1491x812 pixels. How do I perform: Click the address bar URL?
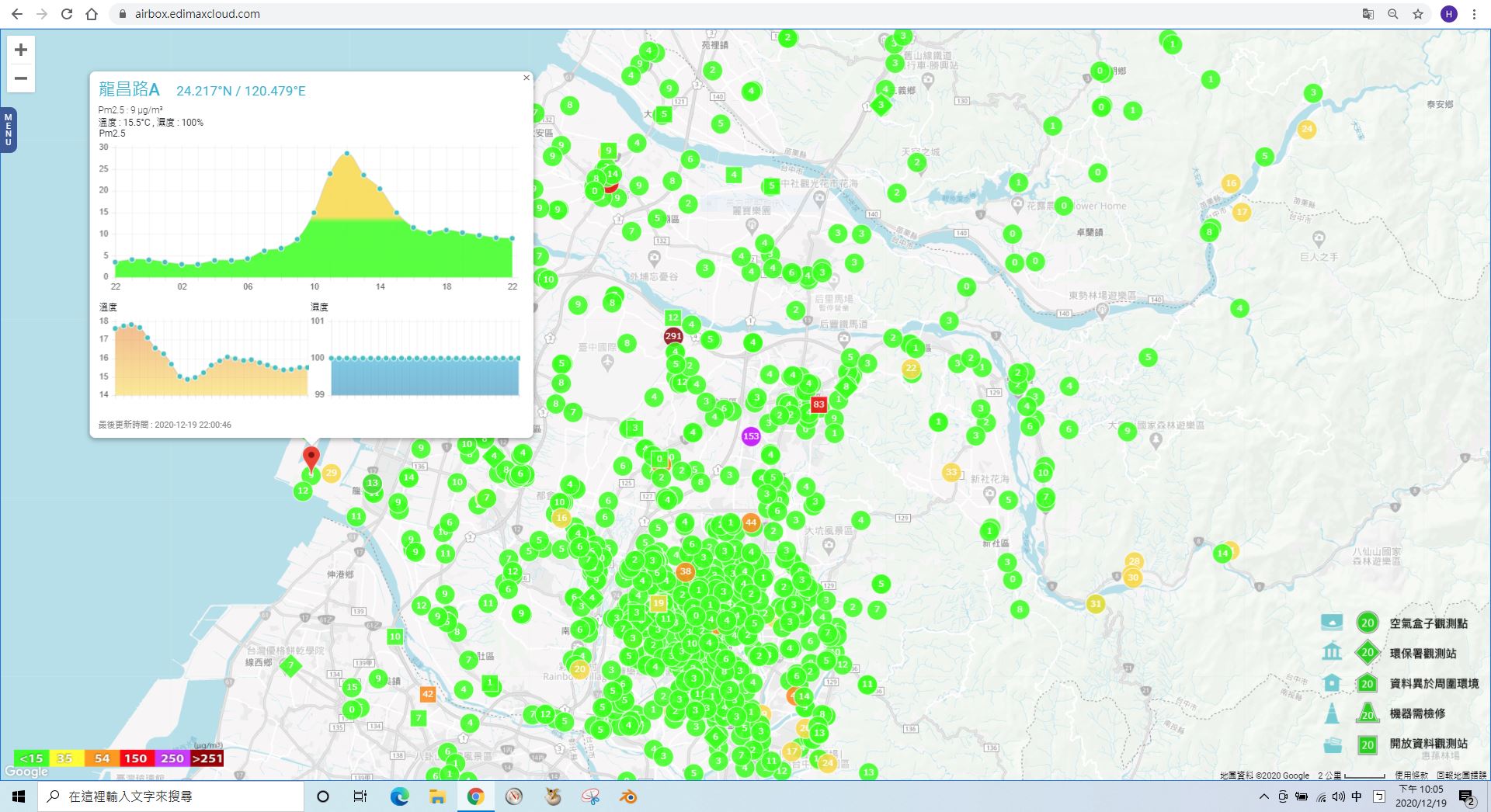click(197, 14)
